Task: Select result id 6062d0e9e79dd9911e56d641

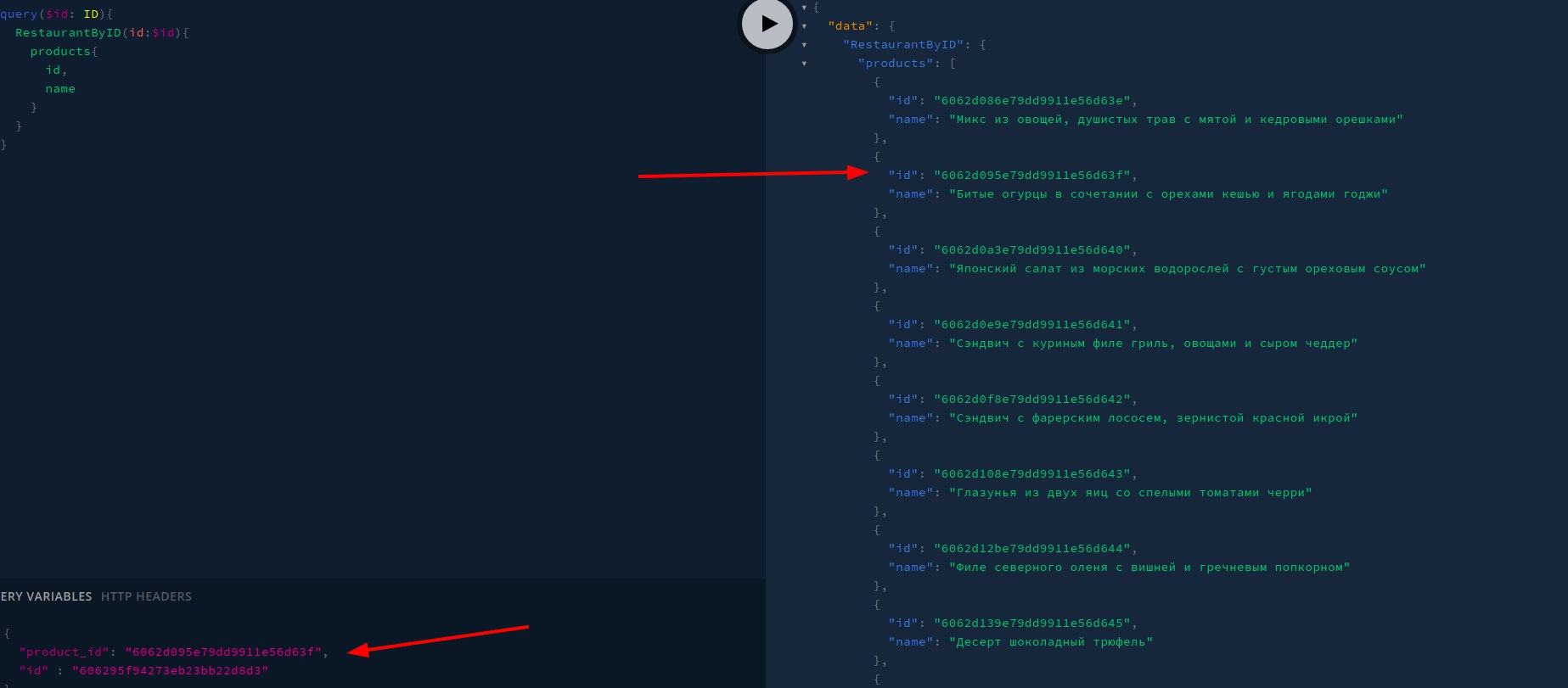Action: tap(1032, 325)
